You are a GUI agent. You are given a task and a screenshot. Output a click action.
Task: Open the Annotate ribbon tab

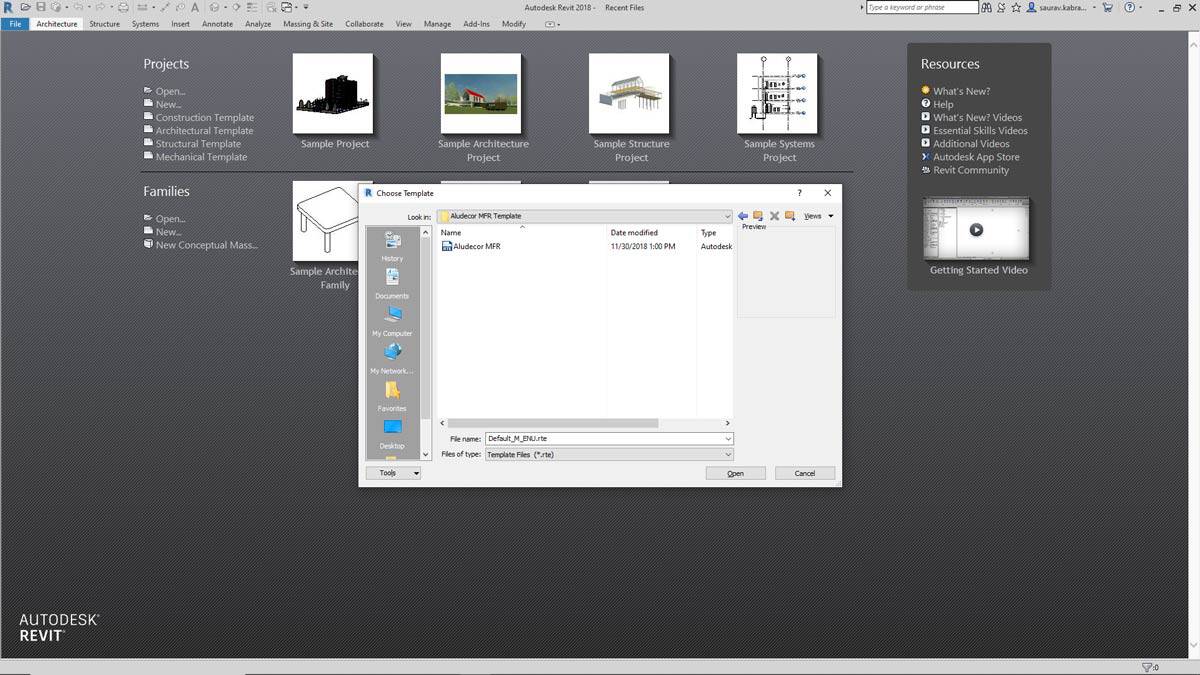217,24
